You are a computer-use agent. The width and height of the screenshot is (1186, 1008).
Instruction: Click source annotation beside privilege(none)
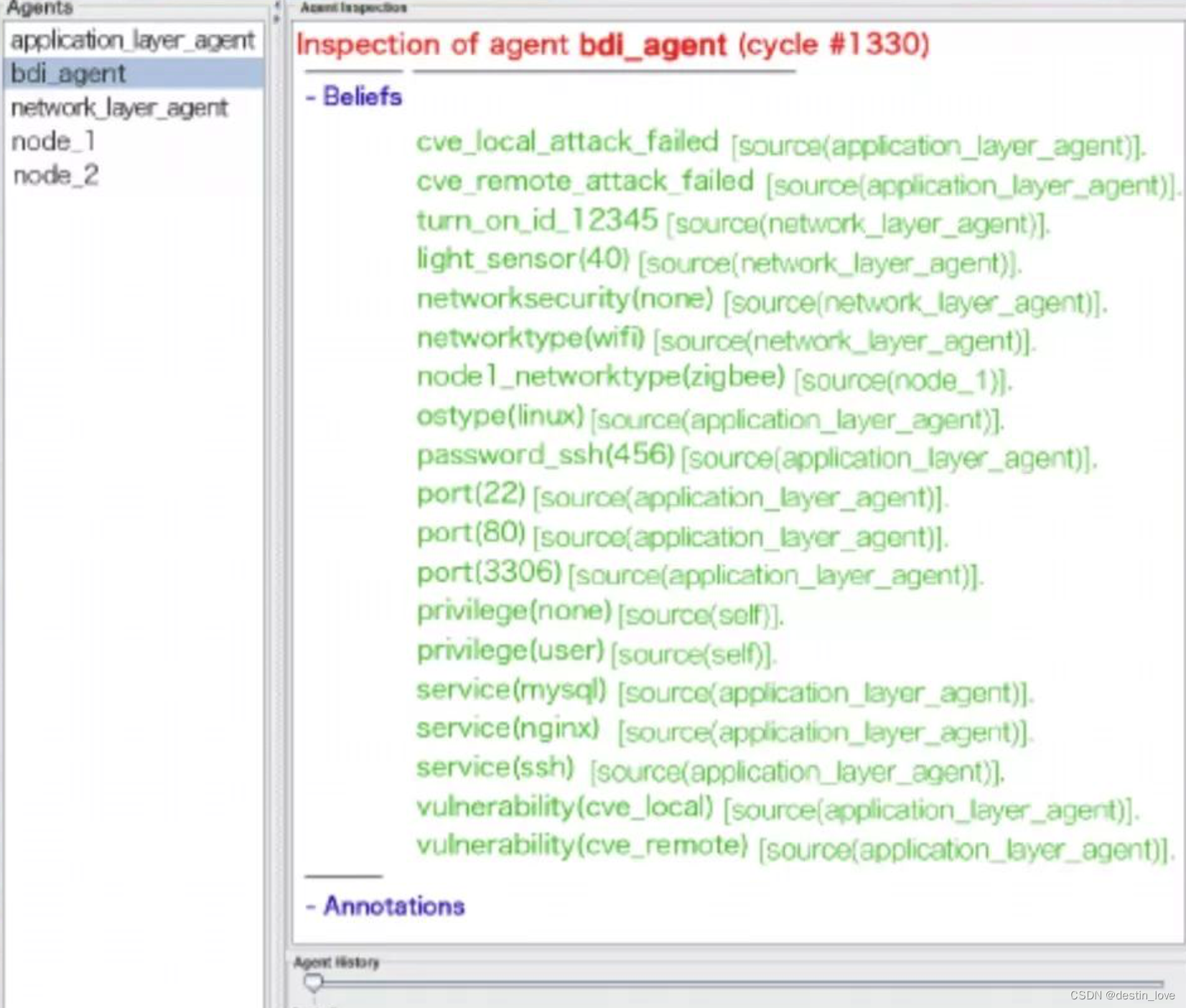pyautogui.click(x=700, y=615)
